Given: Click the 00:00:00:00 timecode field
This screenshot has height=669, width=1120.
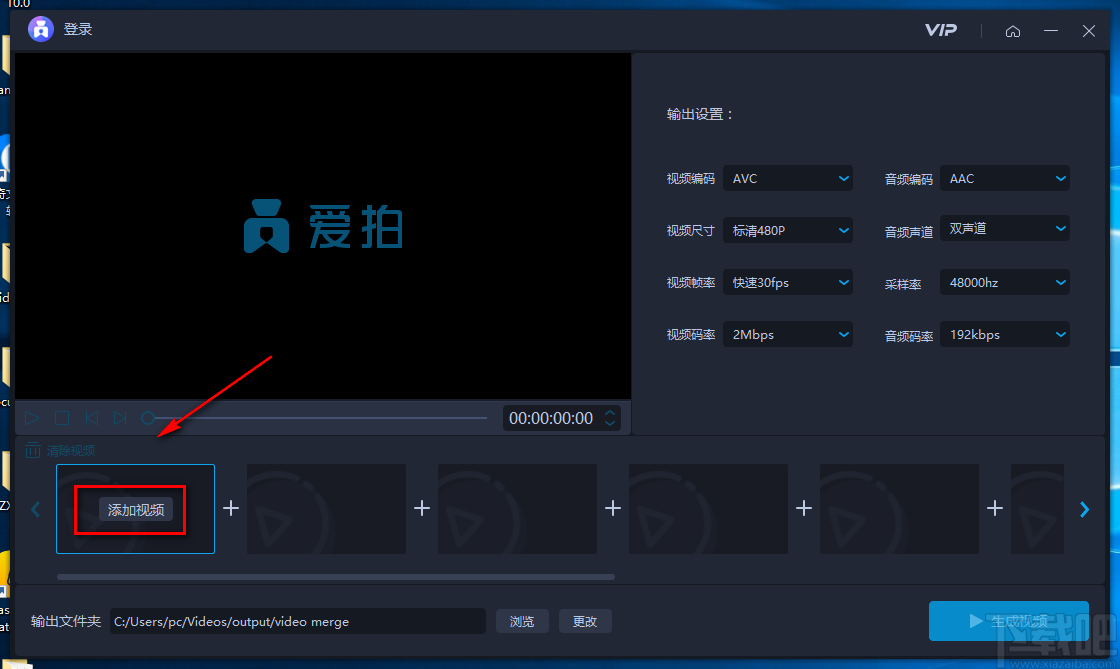Looking at the screenshot, I should pyautogui.click(x=551, y=418).
